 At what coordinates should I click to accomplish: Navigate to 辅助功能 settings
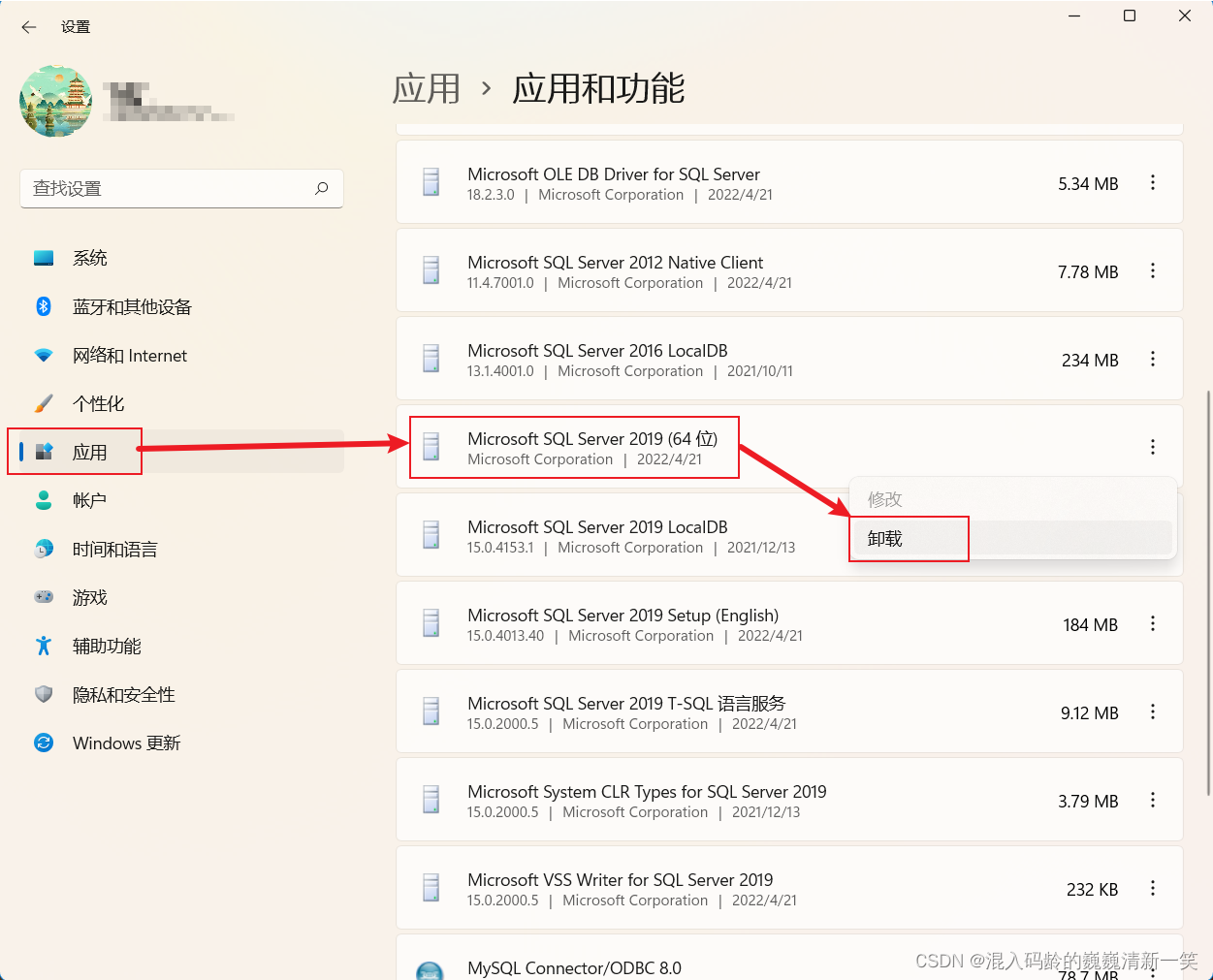[182, 646]
